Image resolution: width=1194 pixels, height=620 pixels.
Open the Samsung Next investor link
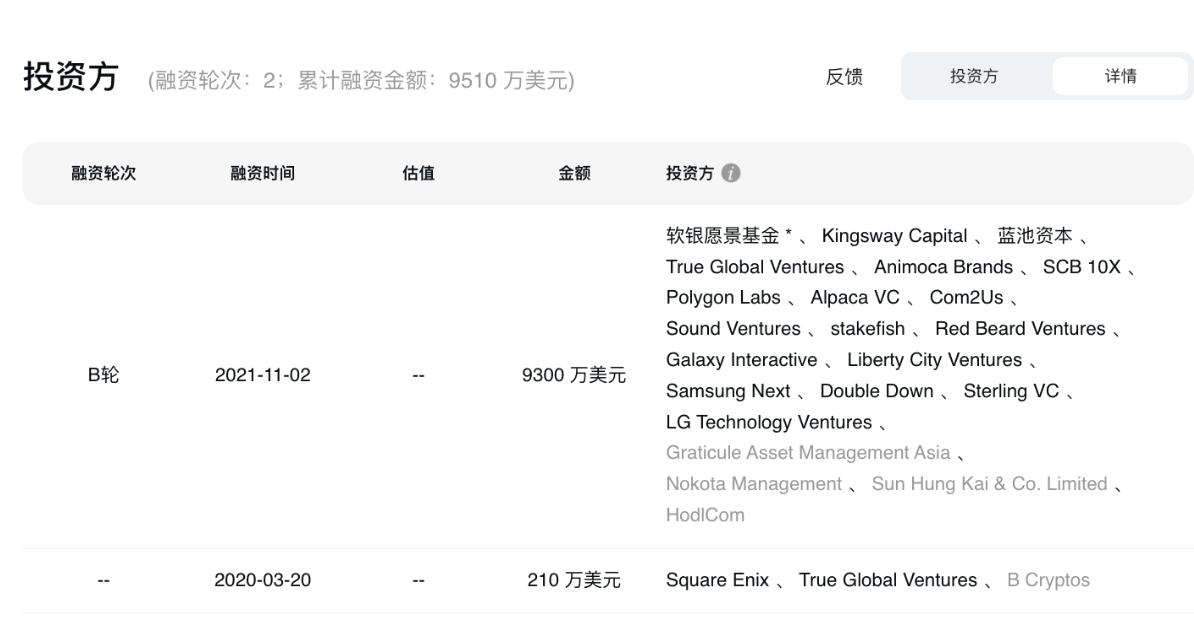728,391
